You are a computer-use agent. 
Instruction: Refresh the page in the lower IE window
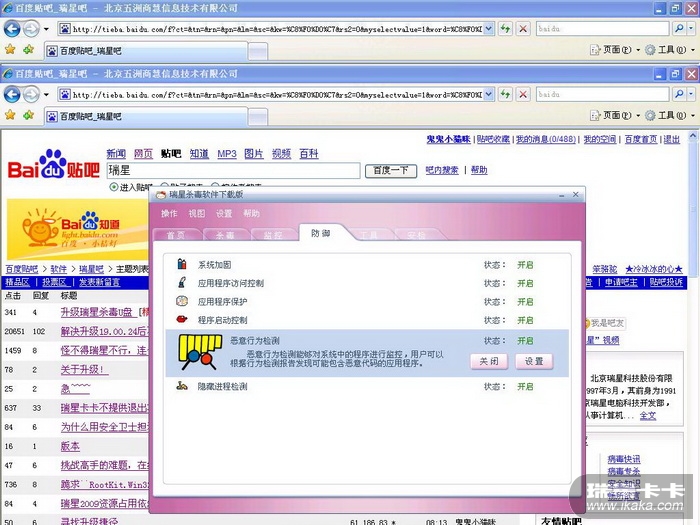[505, 95]
